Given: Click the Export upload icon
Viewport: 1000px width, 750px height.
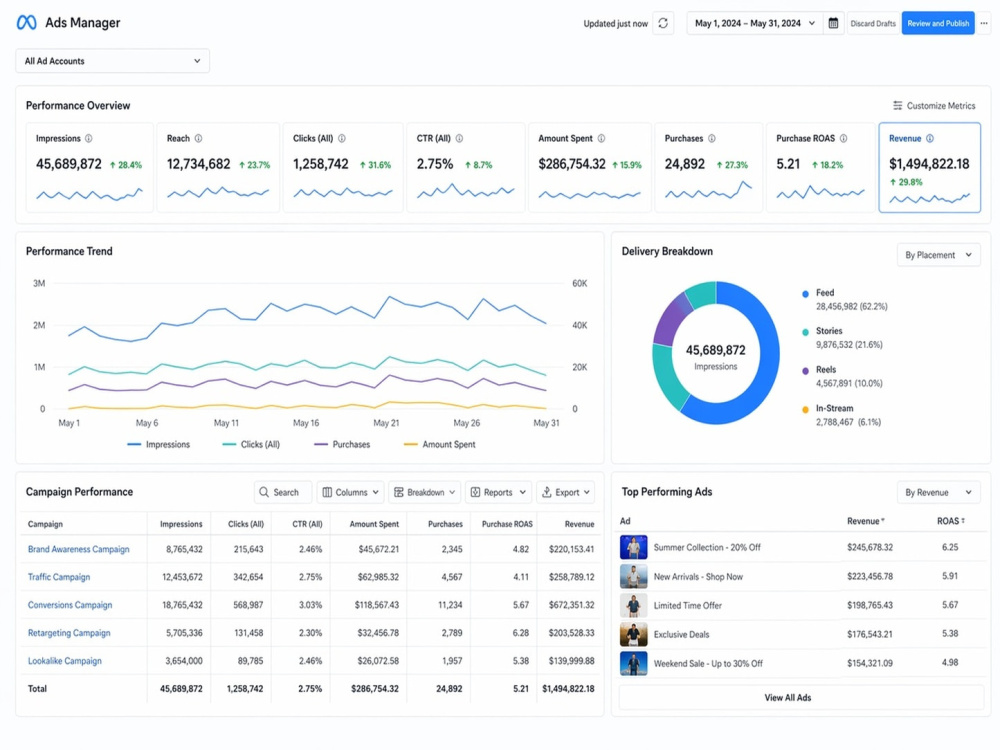Looking at the screenshot, I should [x=547, y=492].
